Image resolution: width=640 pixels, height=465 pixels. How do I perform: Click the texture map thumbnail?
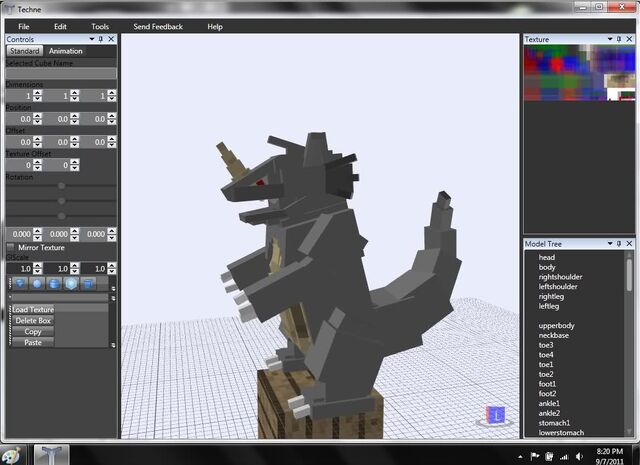click(x=580, y=73)
